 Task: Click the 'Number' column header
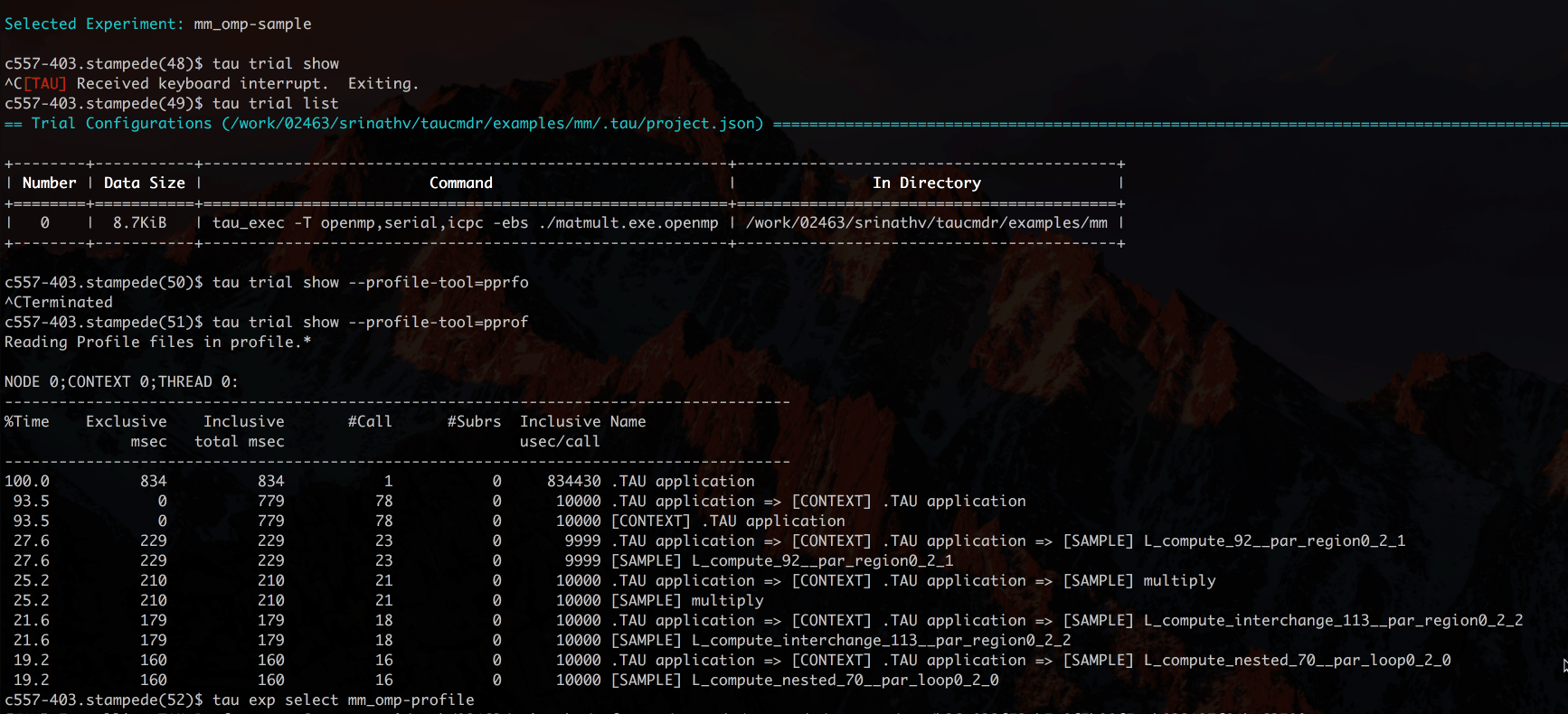coord(50,183)
